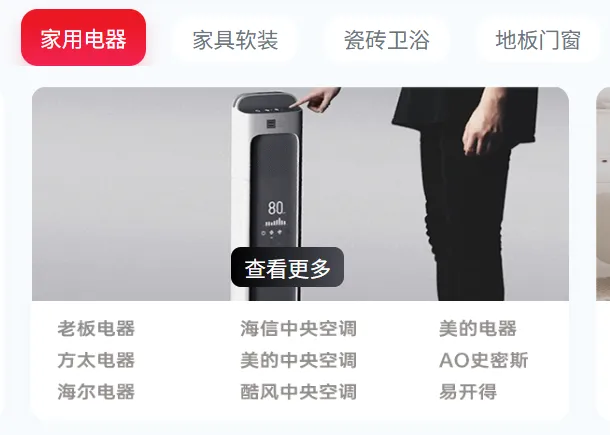Image resolution: width=610 pixels, height=435 pixels.
Task: Select the 酷风中央空调 link
Action: (298, 391)
